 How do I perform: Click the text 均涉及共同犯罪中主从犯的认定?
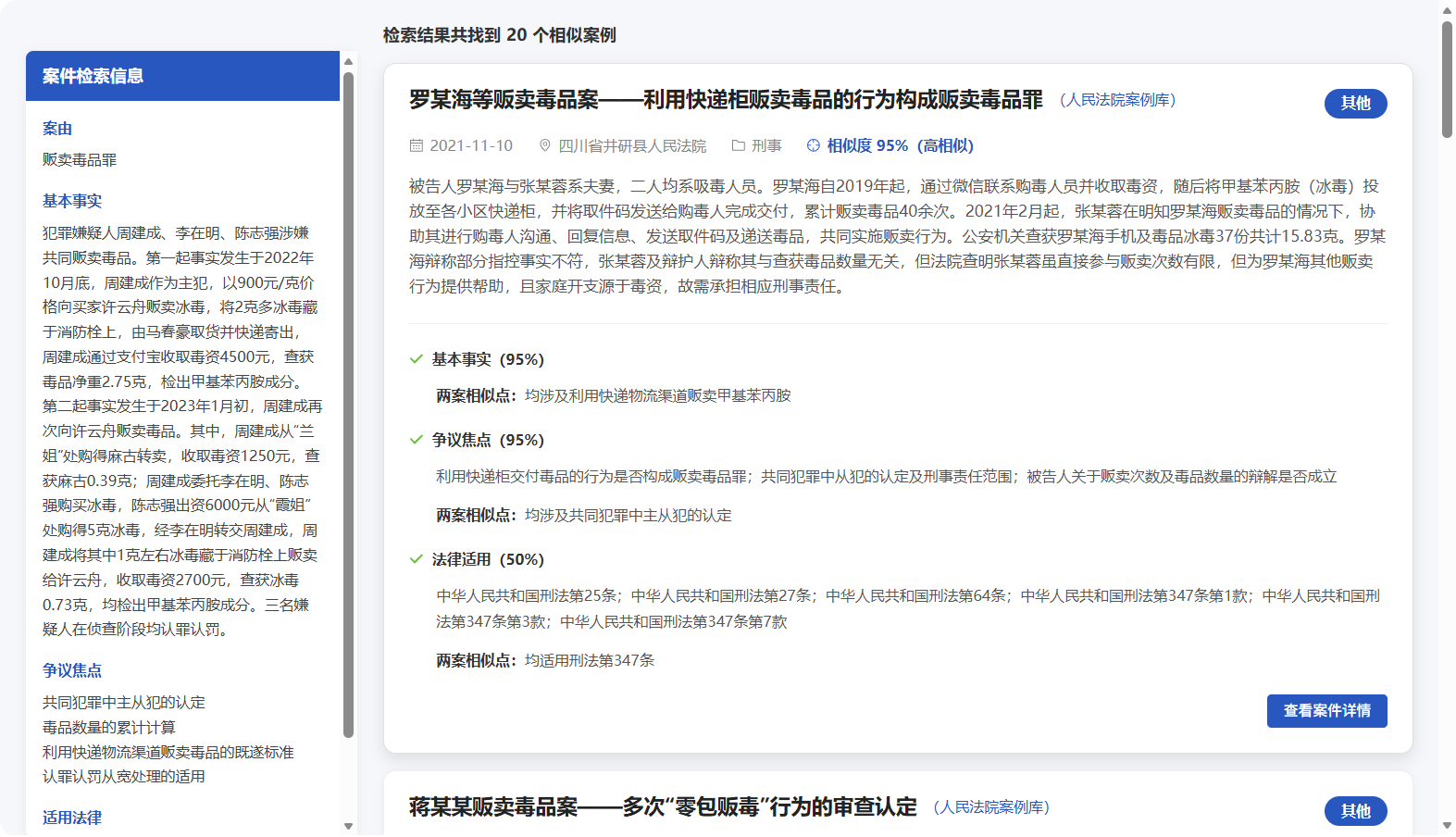(628, 515)
